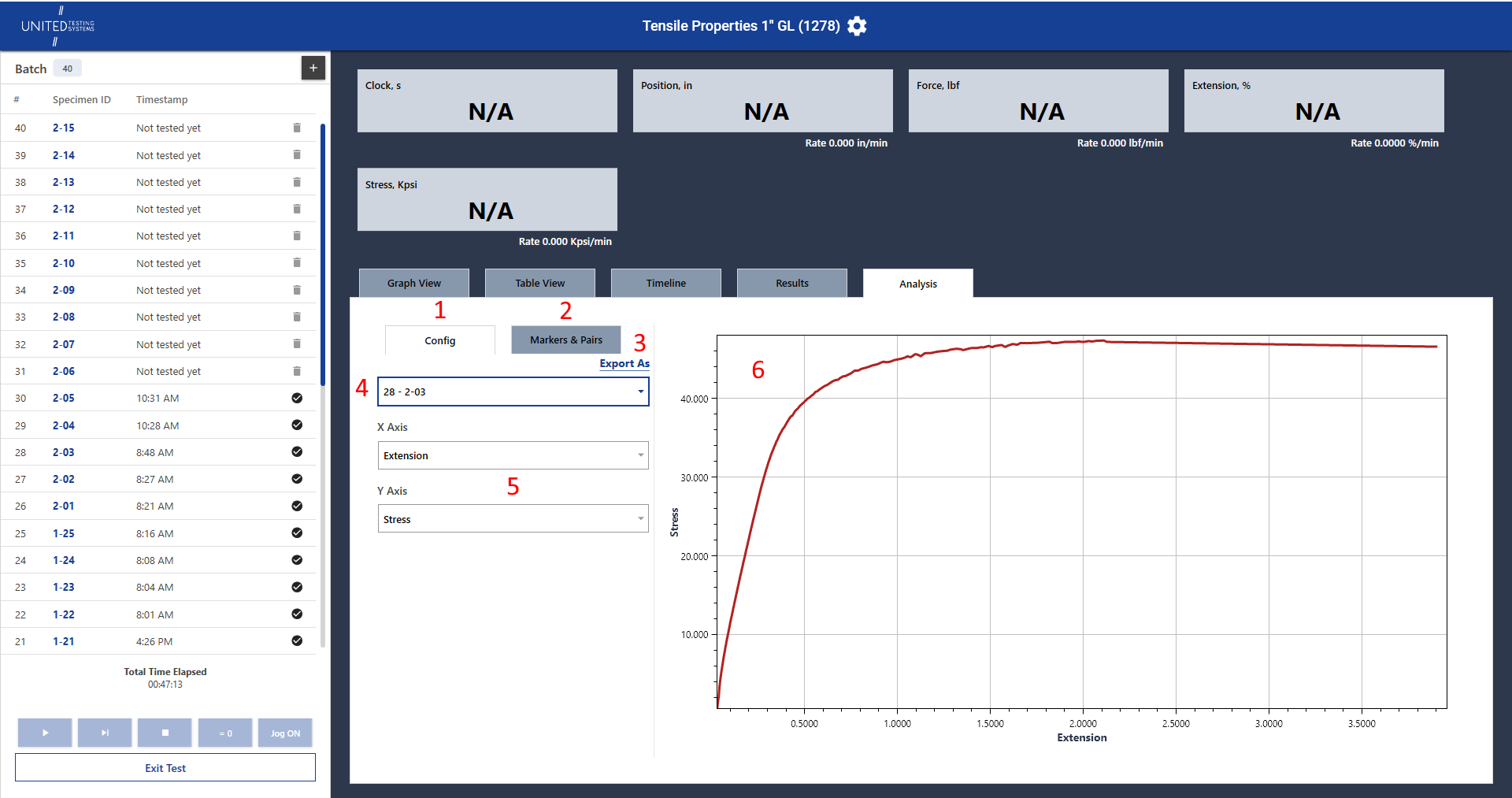This screenshot has height=798, width=1512.
Task: Click the Export As link
Action: [x=624, y=363]
